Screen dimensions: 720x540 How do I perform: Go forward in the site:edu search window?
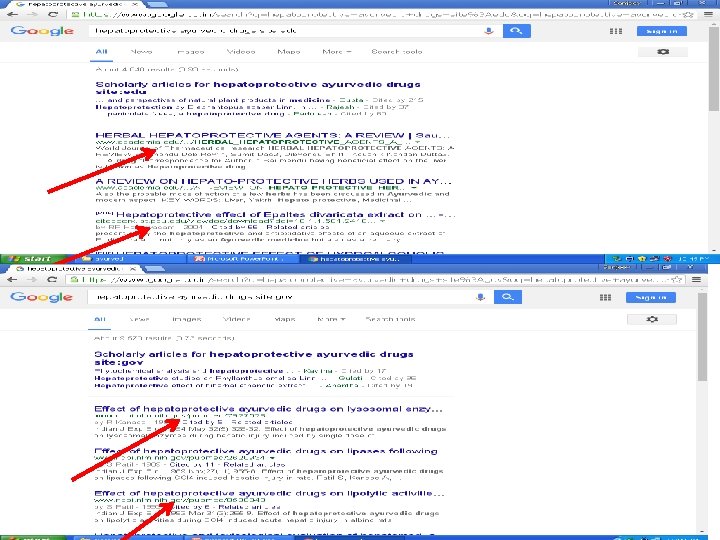pos(32,14)
